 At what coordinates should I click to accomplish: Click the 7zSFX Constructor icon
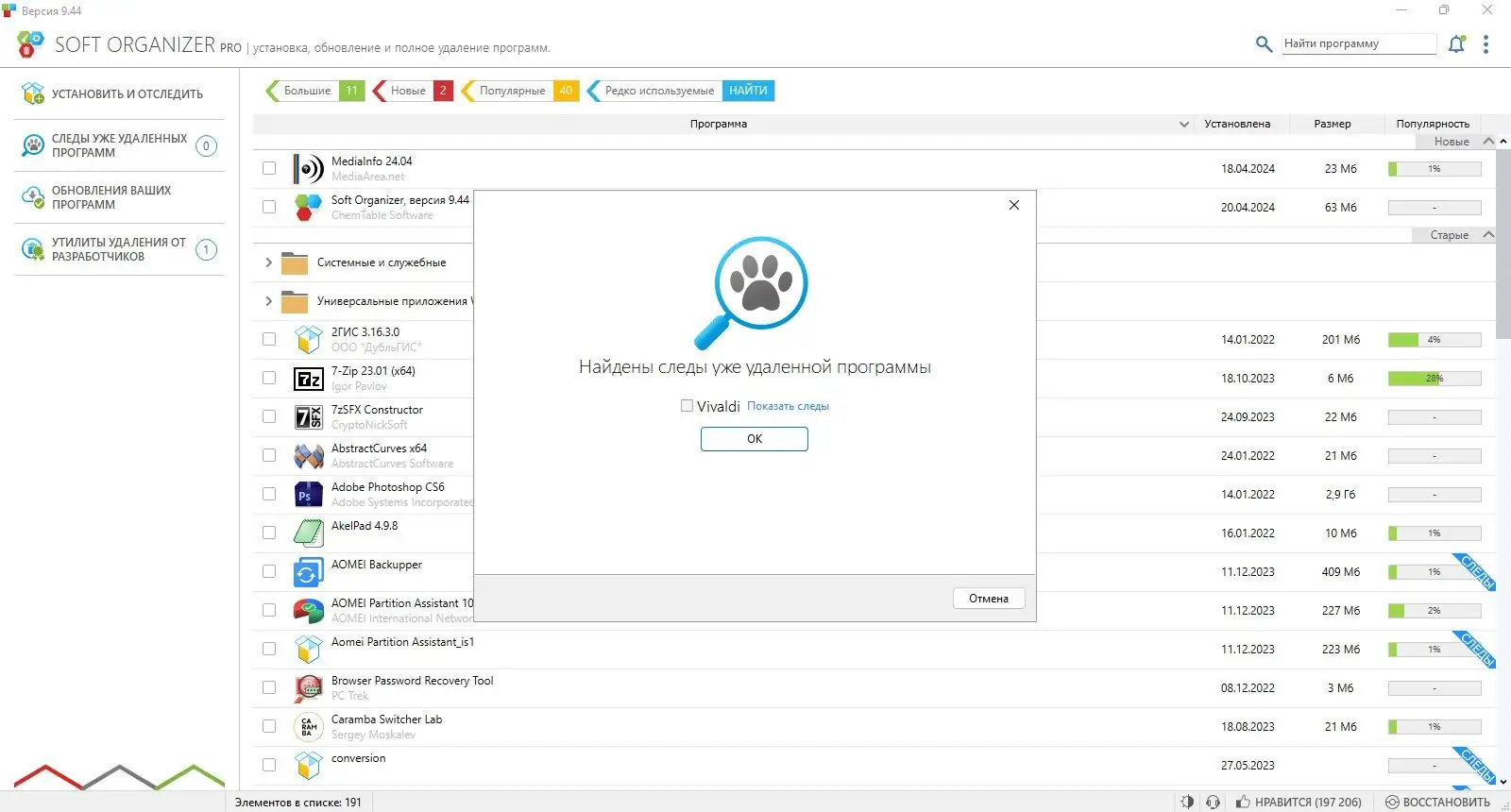pyautogui.click(x=309, y=417)
